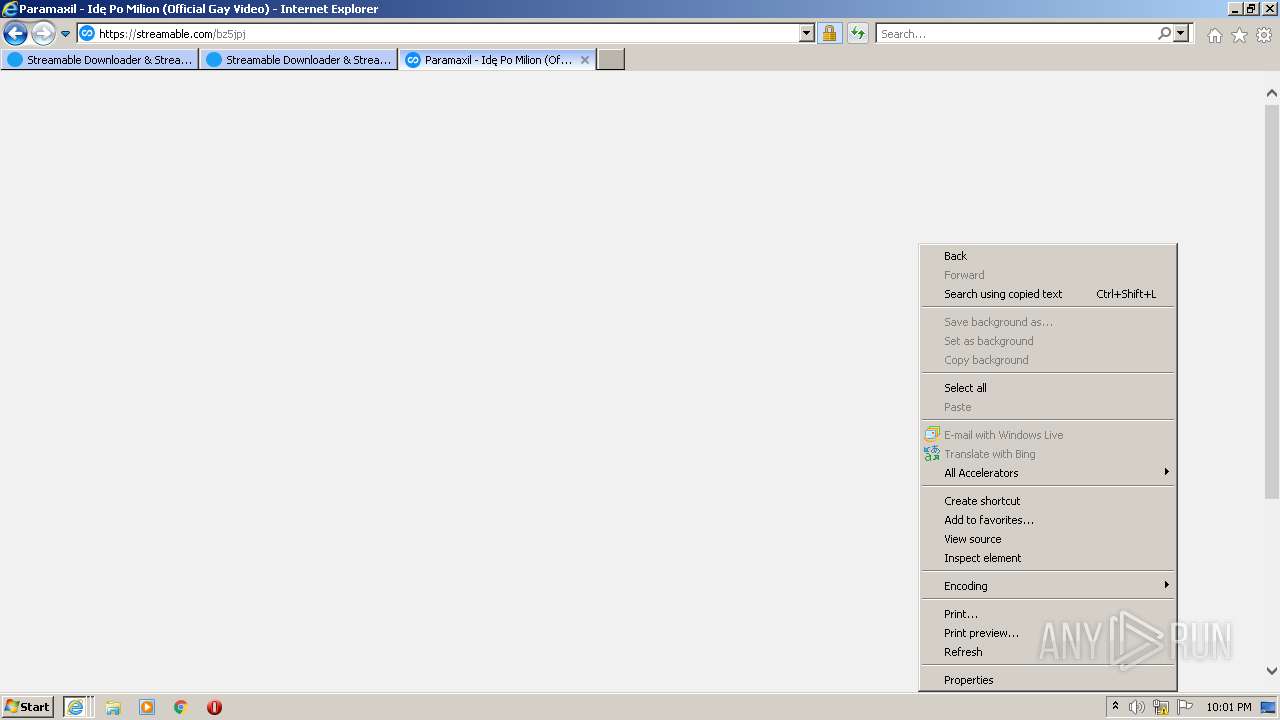Click Translate with Bing icon
The image size is (1280, 720).
tap(932, 454)
